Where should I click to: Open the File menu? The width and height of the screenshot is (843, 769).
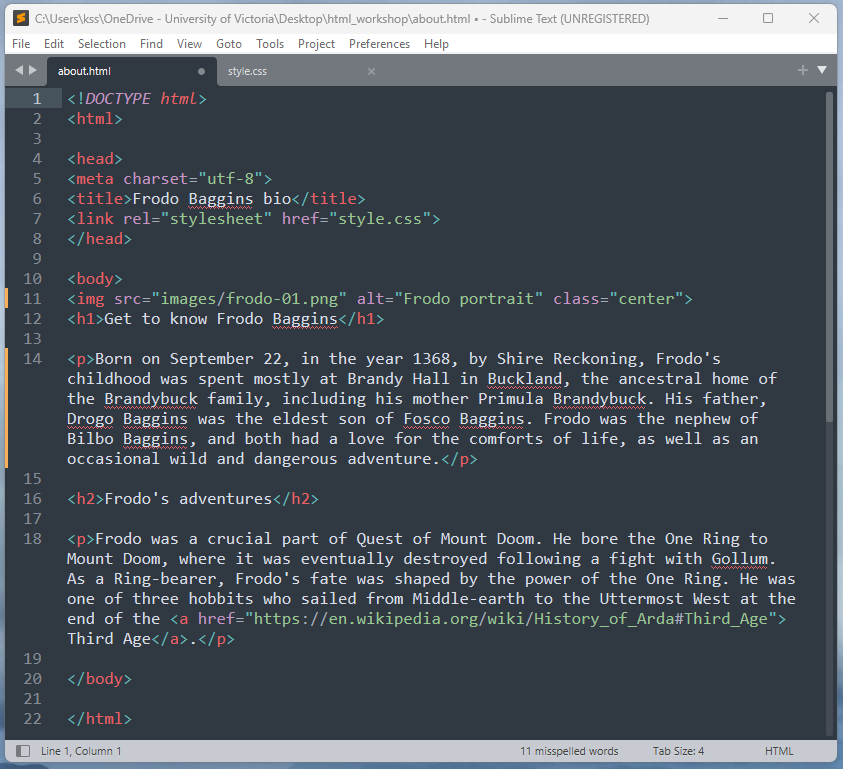click(21, 44)
